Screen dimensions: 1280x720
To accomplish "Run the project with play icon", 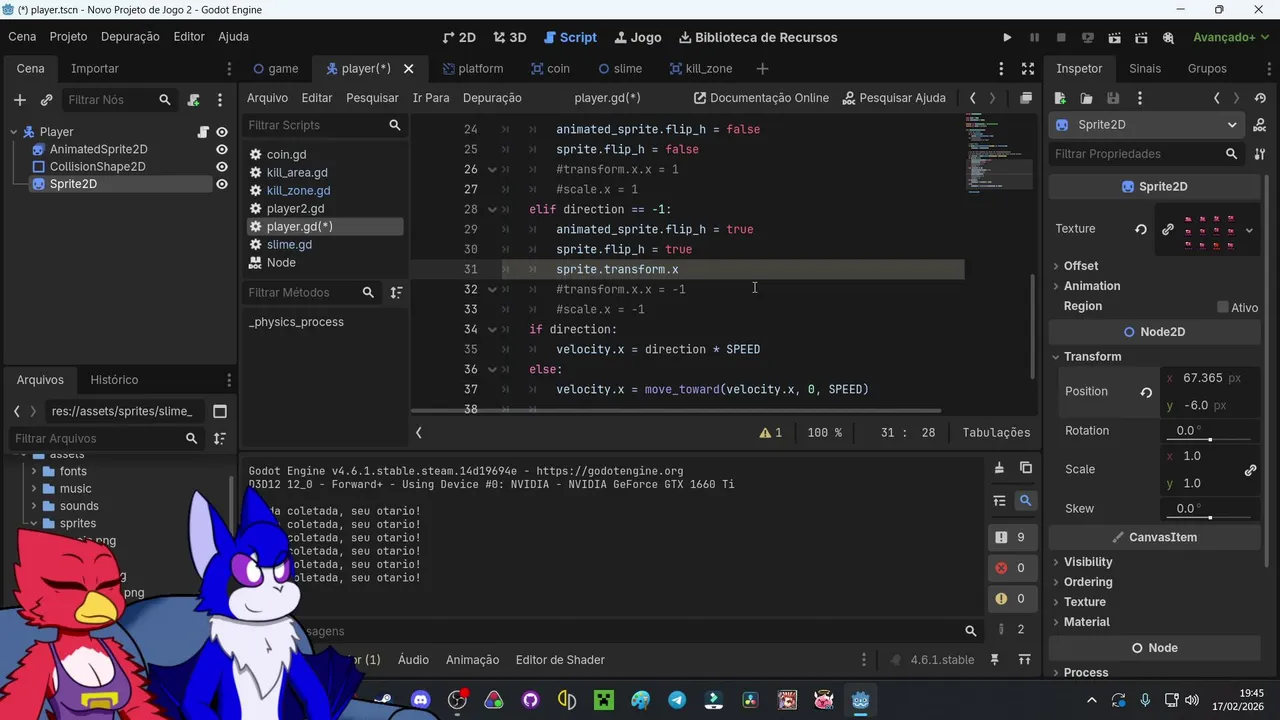I will (x=1007, y=37).
